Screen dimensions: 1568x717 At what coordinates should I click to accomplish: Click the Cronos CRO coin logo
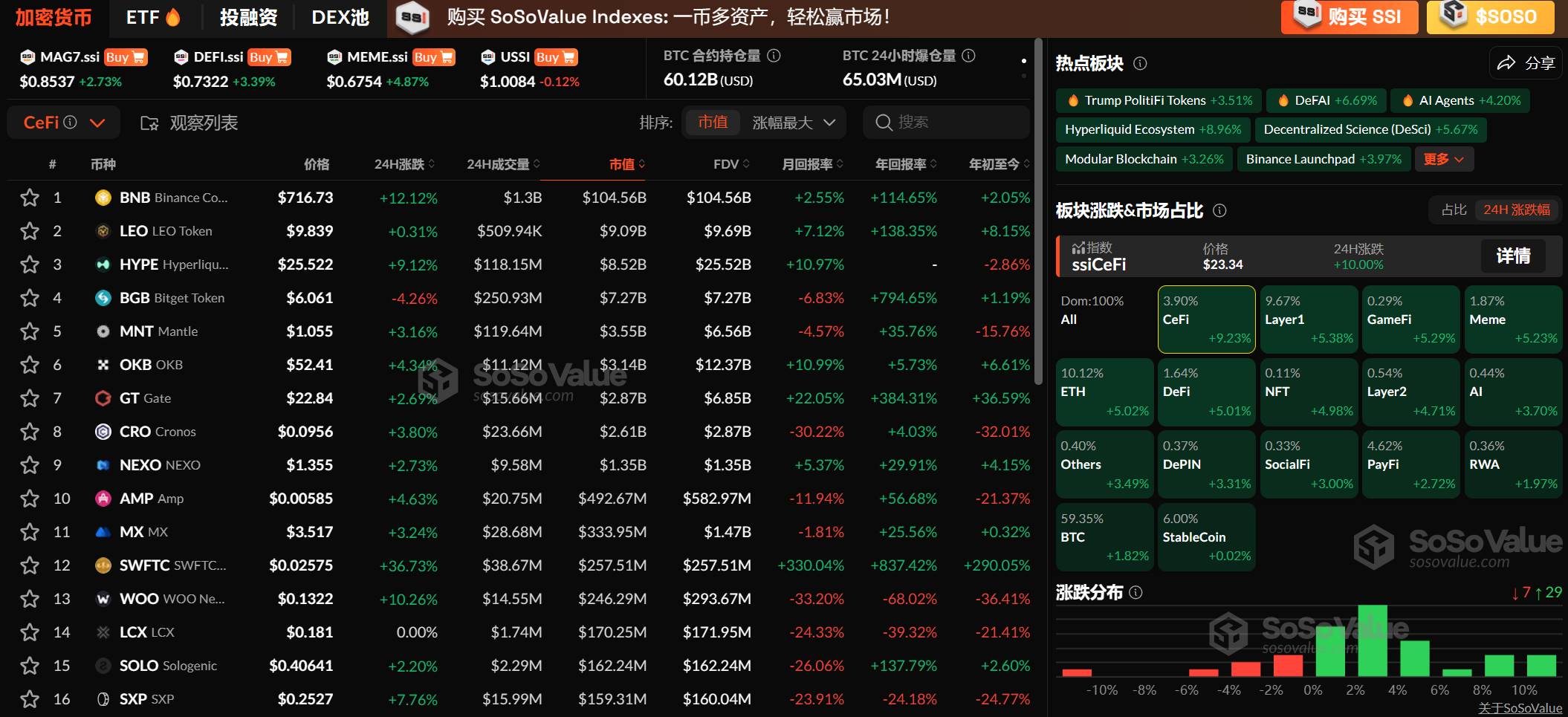(103, 432)
